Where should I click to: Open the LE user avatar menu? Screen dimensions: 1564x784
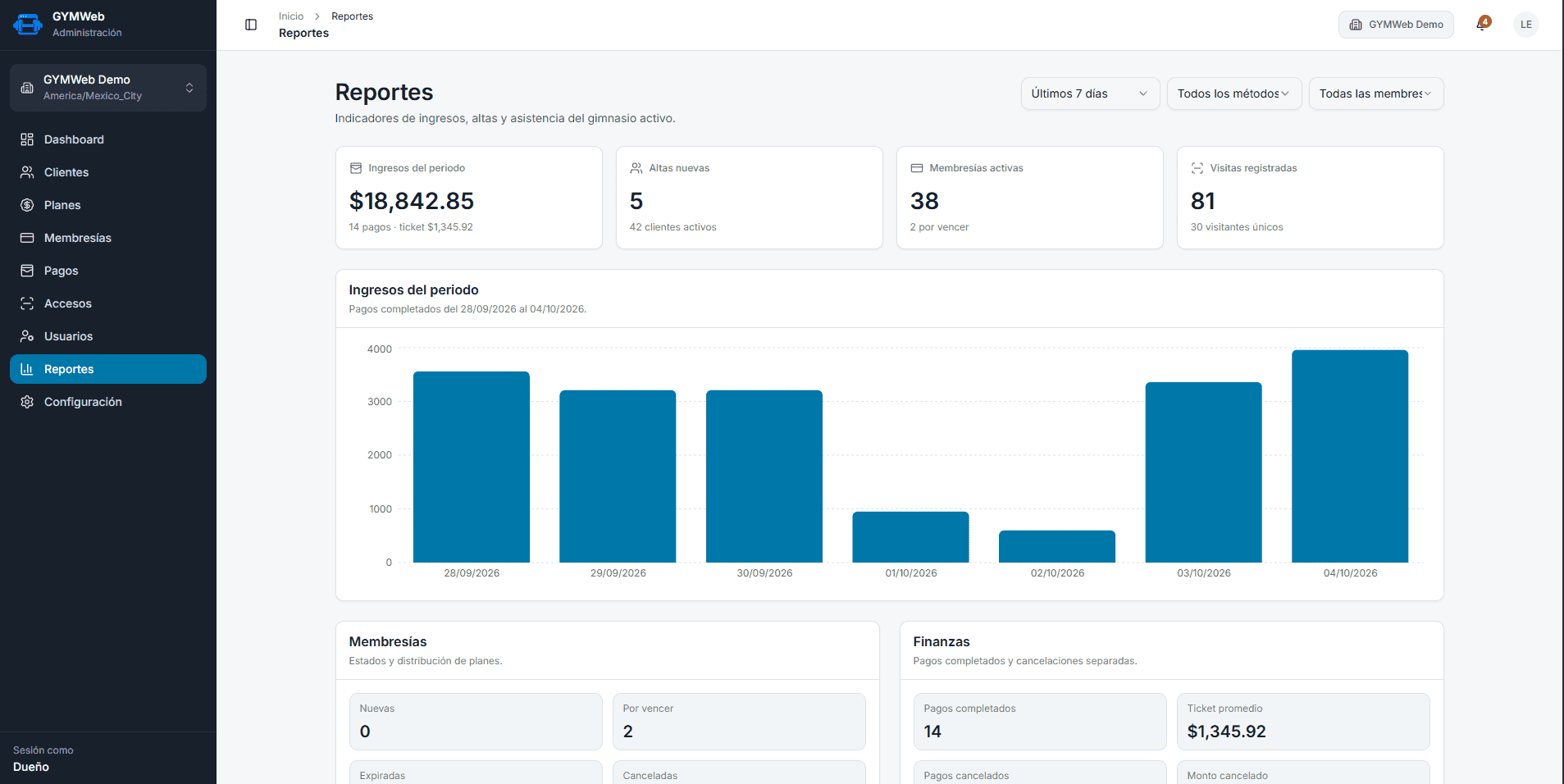pyautogui.click(x=1525, y=25)
